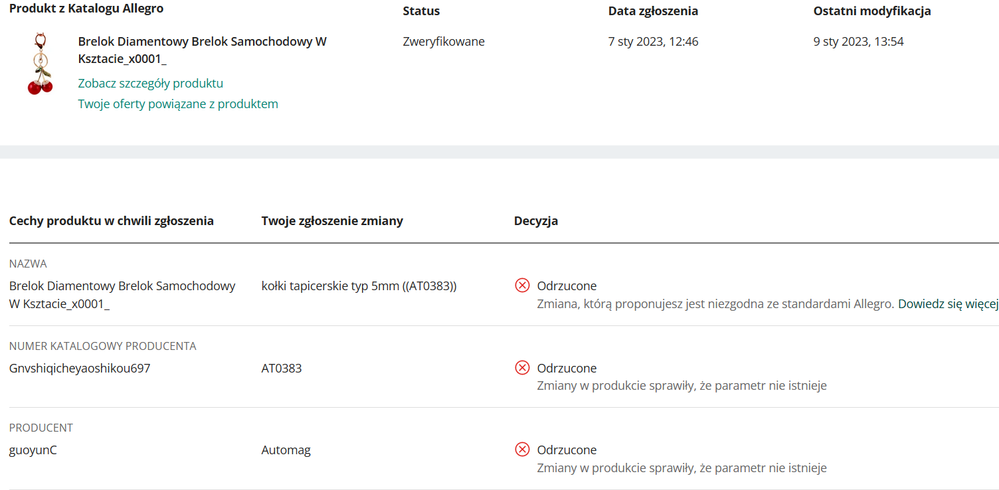
Task: Click rejected icon for Numer katalogowy producenta
Action: (x=522, y=368)
